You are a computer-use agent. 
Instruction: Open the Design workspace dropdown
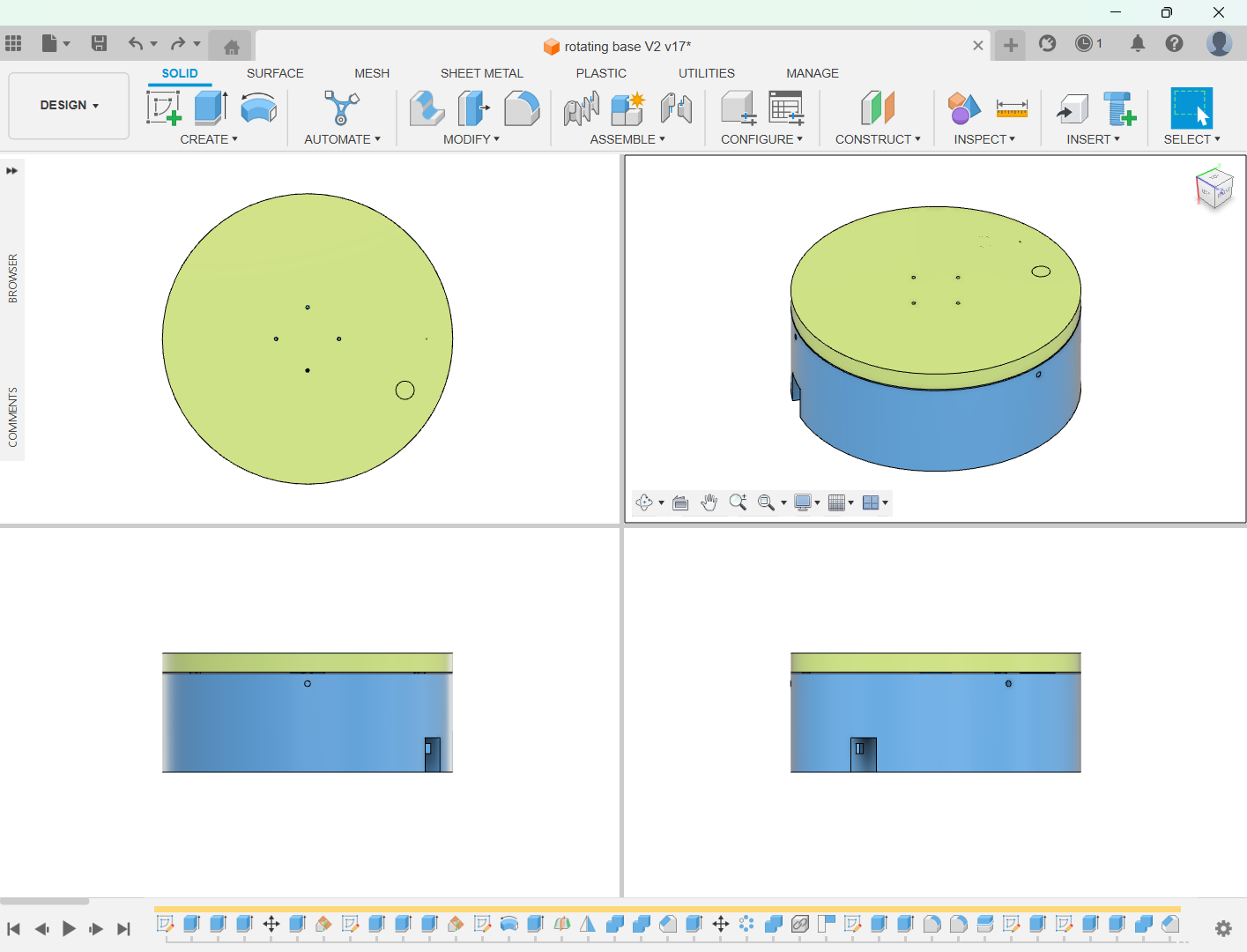coord(69,105)
